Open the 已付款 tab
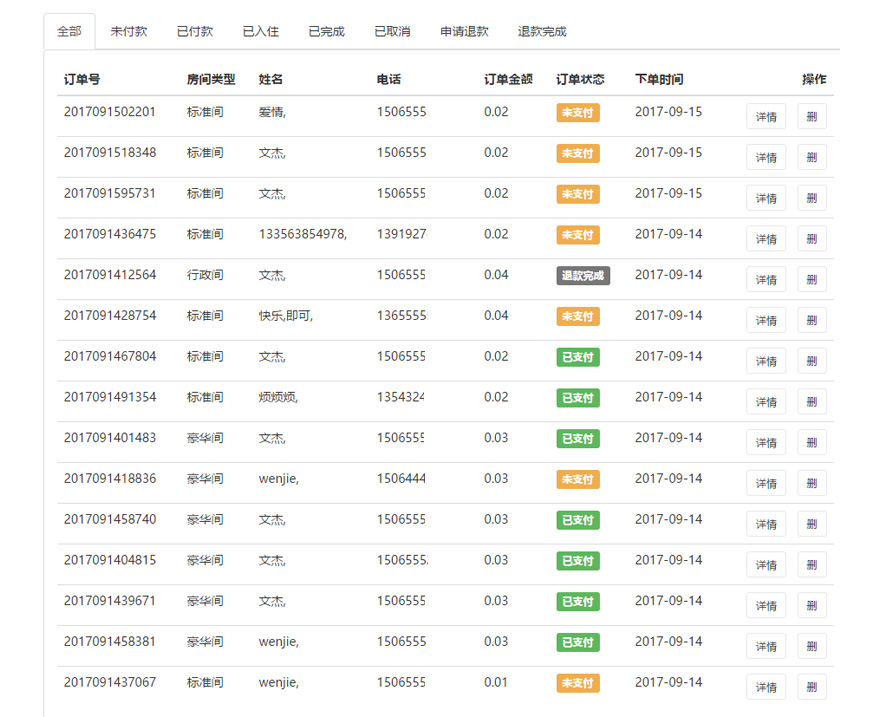 [195, 32]
